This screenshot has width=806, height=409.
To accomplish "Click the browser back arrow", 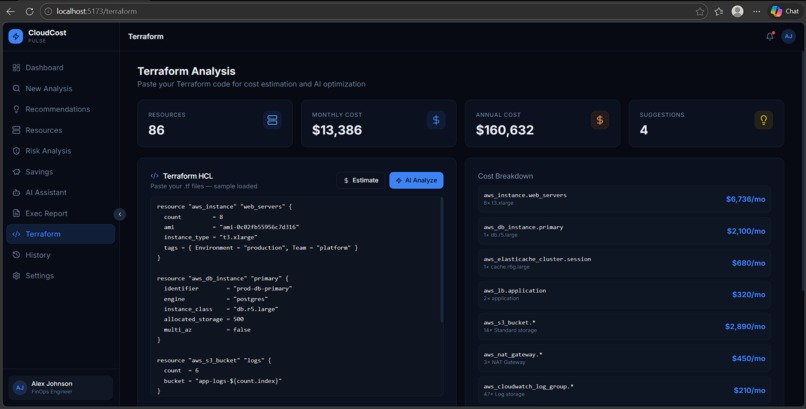I will pos(10,11).
